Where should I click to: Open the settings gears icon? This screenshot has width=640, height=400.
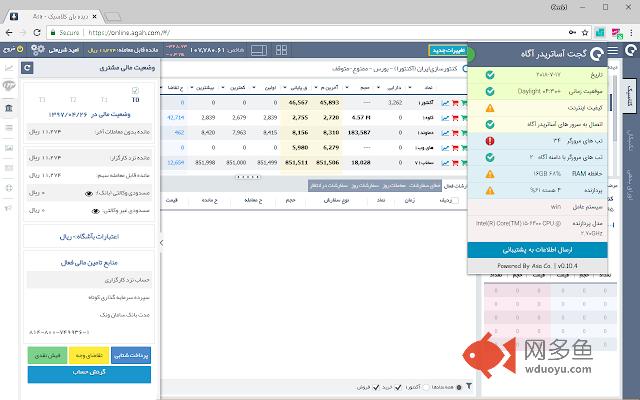coord(38,50)
